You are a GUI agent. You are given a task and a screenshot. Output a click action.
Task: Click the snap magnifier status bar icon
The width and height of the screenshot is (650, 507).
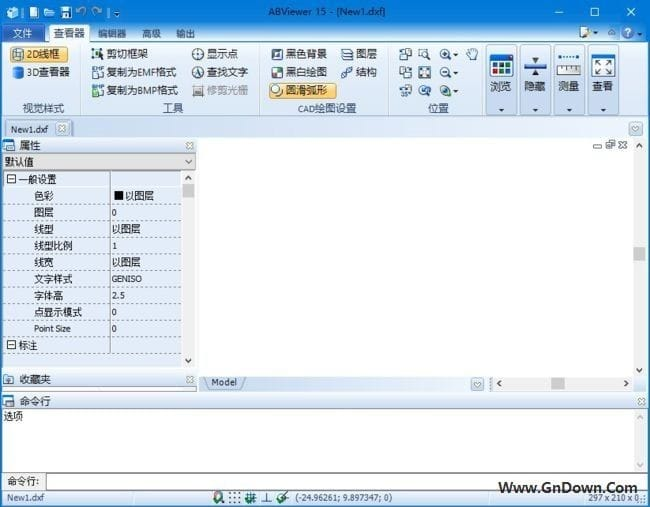(x=218, y=497)
